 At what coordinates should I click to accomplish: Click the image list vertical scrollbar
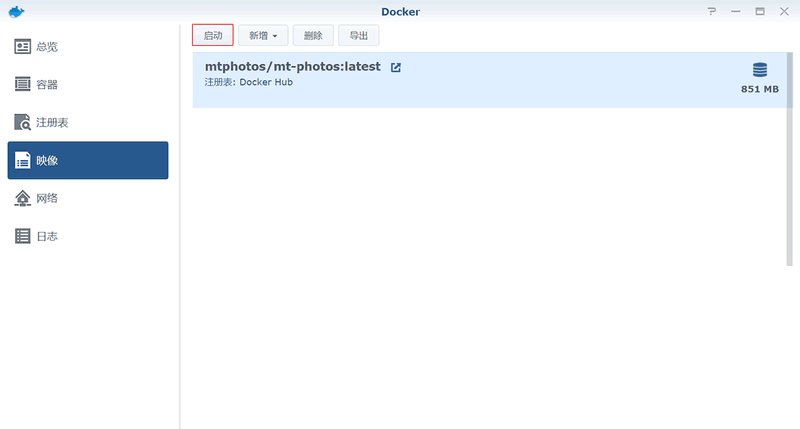(790, 159)
